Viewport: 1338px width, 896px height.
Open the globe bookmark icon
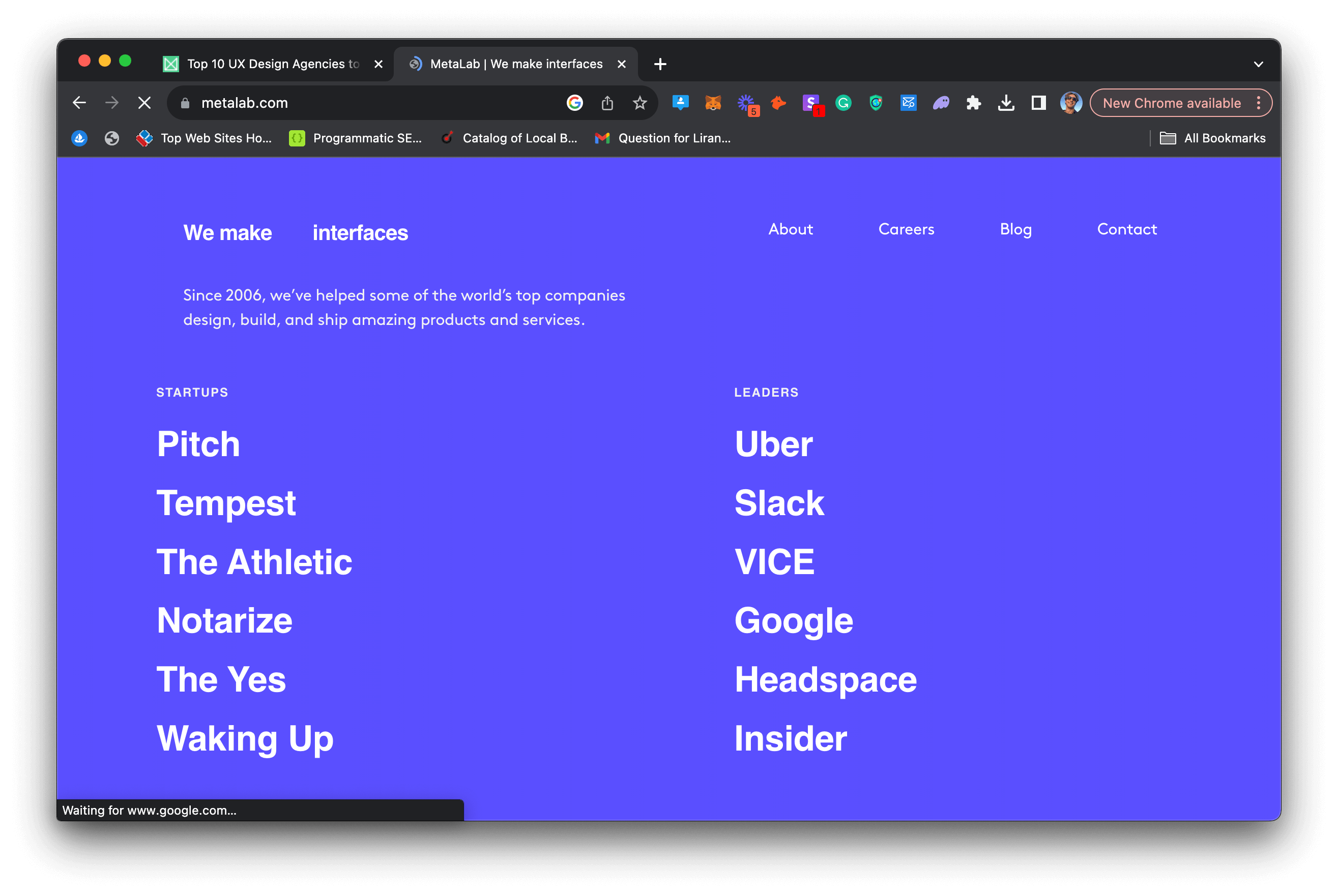pyautogui.click(x=112, y=138)
